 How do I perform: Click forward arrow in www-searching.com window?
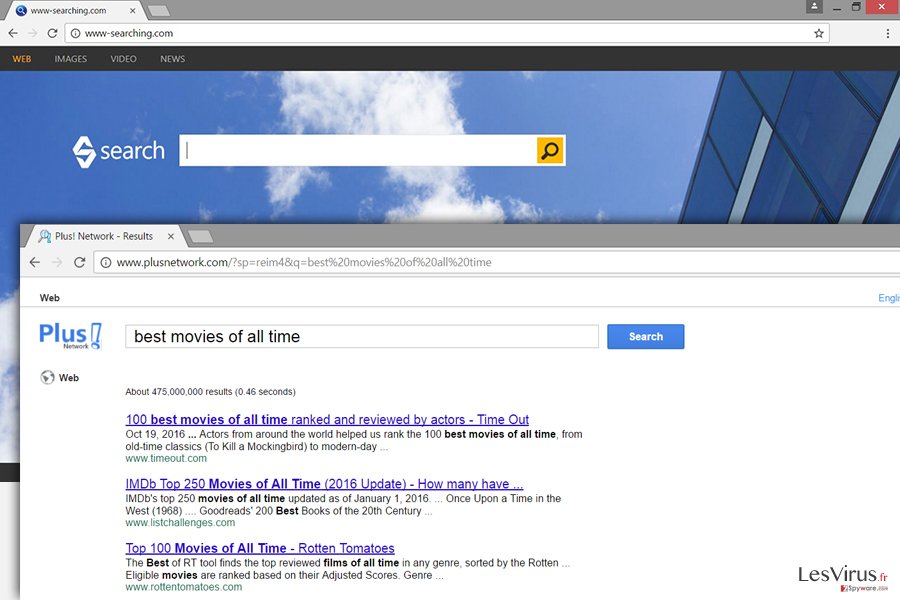click(x=33, y=33)
